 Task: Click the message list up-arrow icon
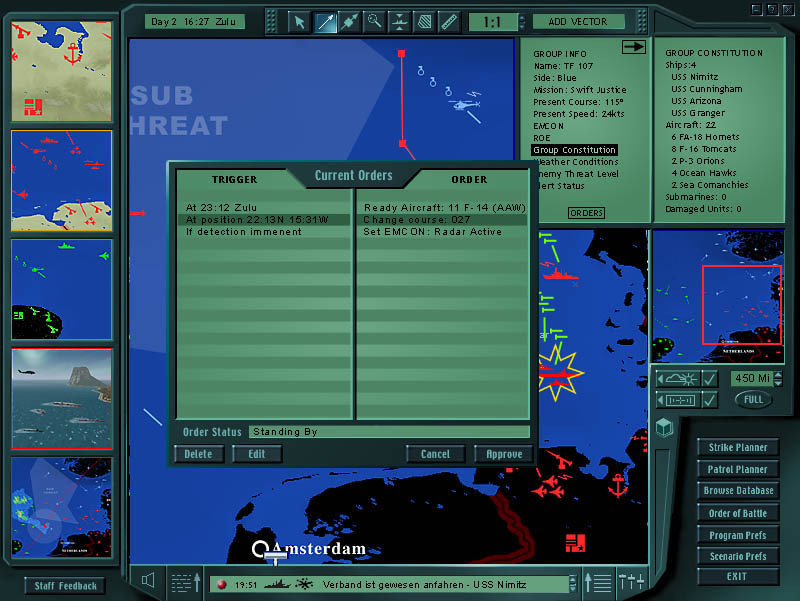tap(185, 583)
